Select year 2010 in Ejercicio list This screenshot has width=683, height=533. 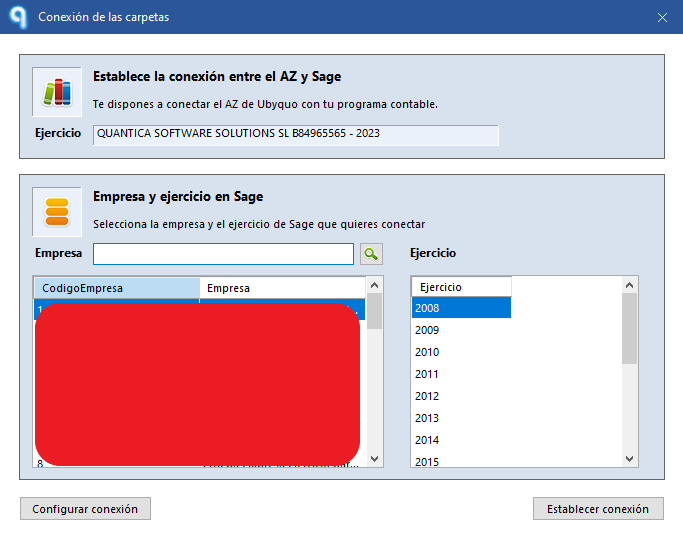coord(461,352)
